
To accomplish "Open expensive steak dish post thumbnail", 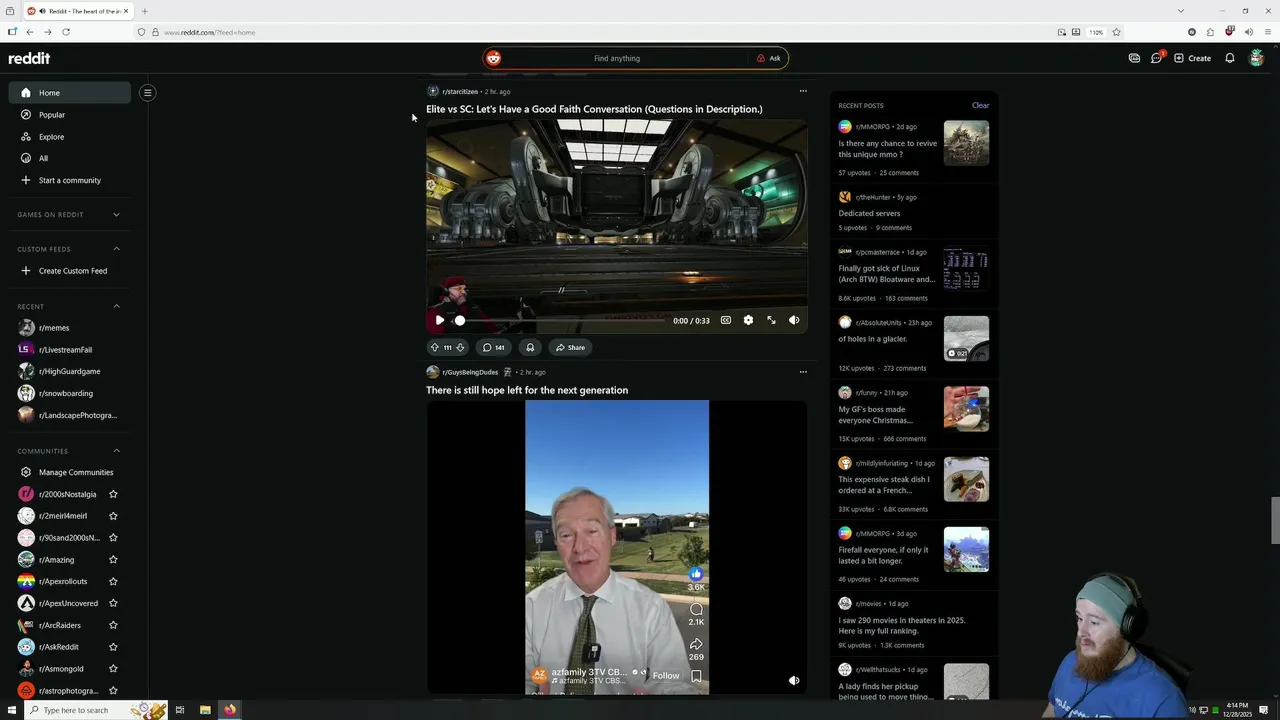I will click(966, 479).
